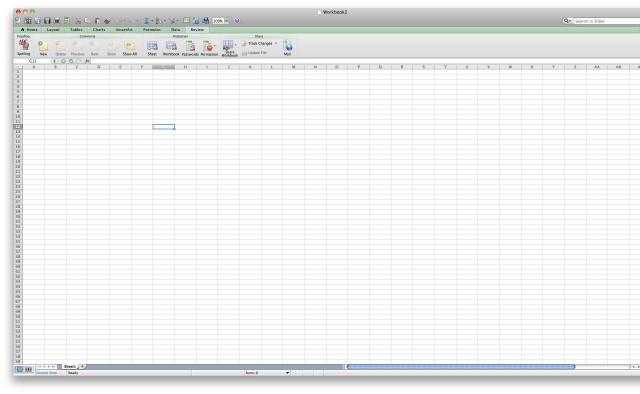Open the SmartArt ribbon tab
Screen dimensions: 640x394
[x=124, y=30]
